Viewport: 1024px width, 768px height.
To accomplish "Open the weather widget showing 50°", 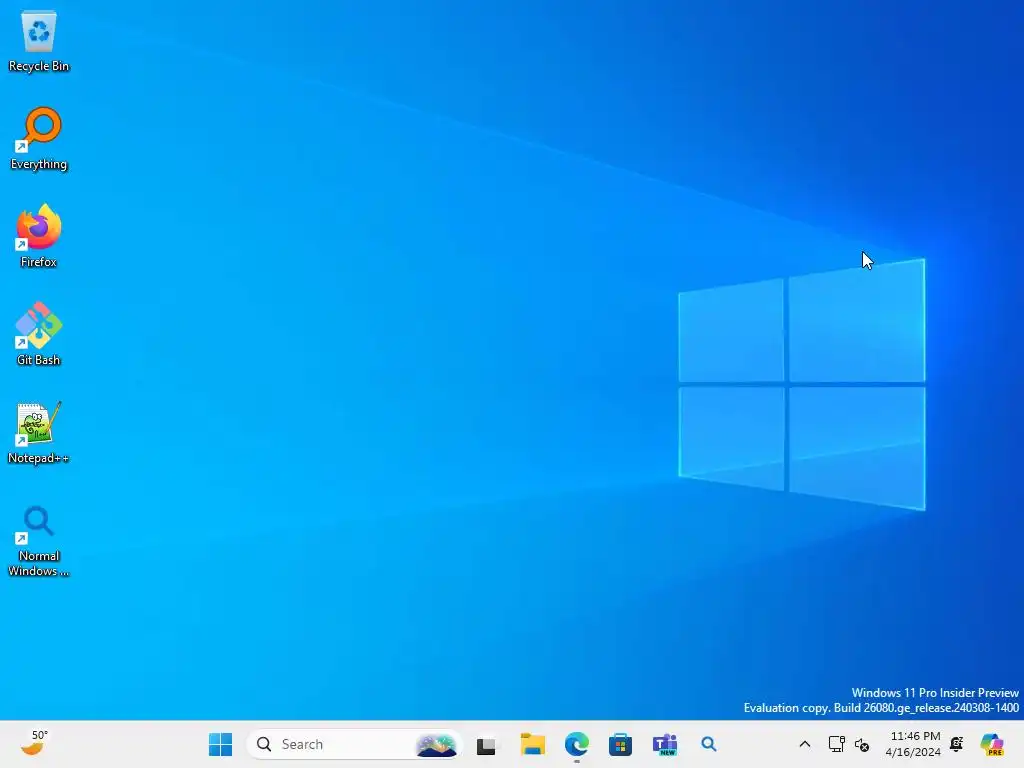I will tap(35, 743).
